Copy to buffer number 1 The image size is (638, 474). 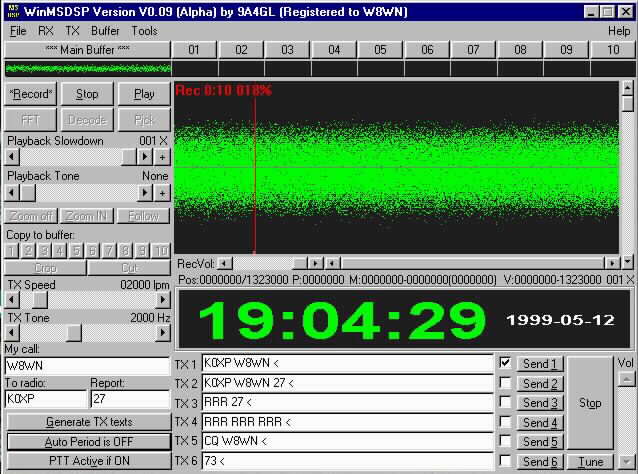(x=12, y=251)
